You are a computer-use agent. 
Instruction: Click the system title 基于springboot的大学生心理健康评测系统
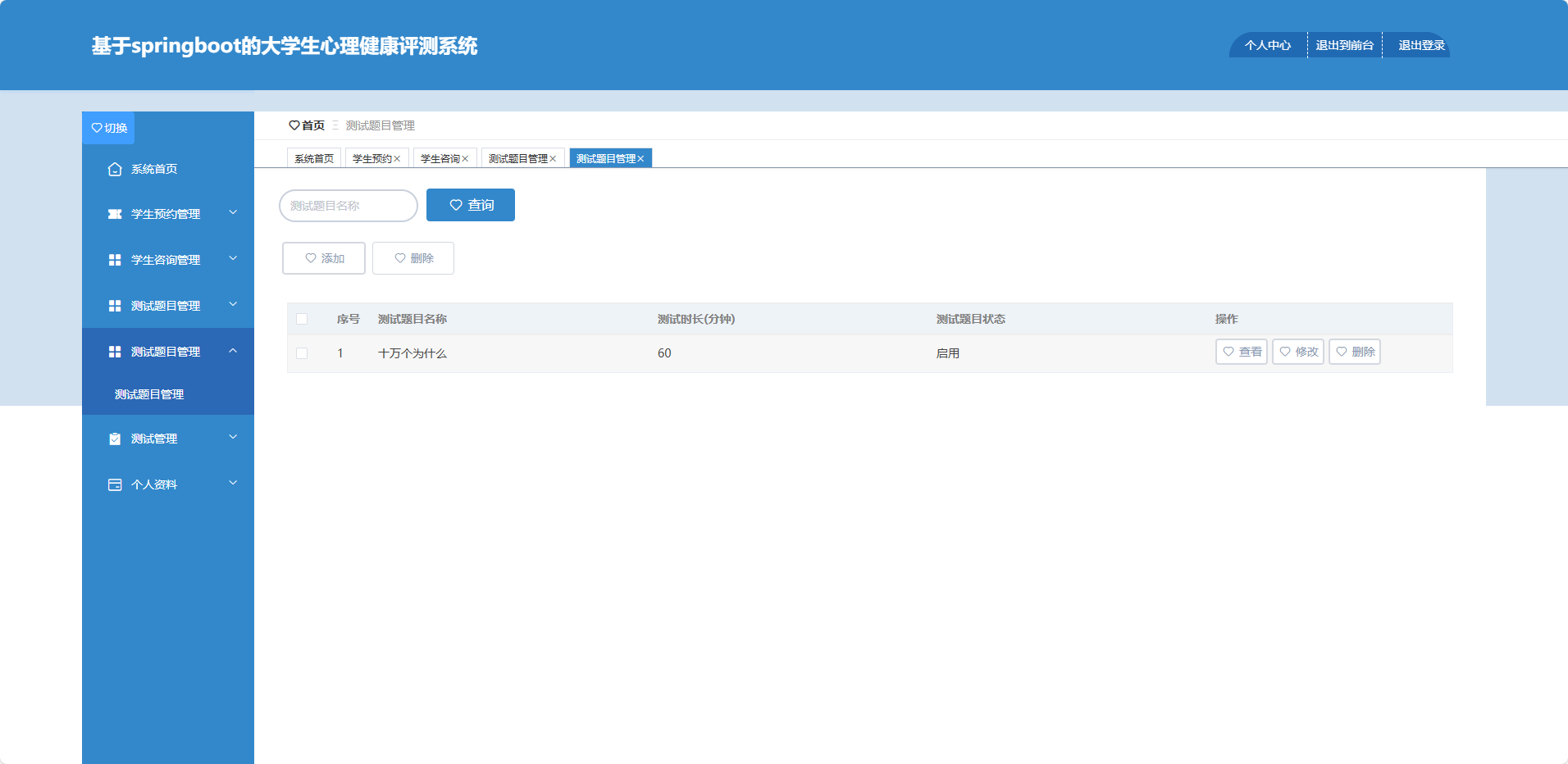pyautogui.click(x=285, y=46)
